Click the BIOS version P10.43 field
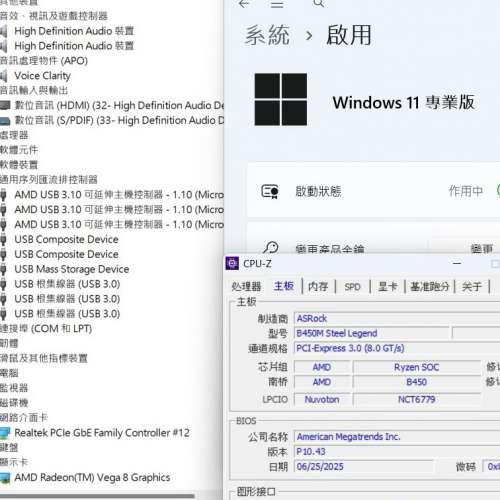 (397, 452)
